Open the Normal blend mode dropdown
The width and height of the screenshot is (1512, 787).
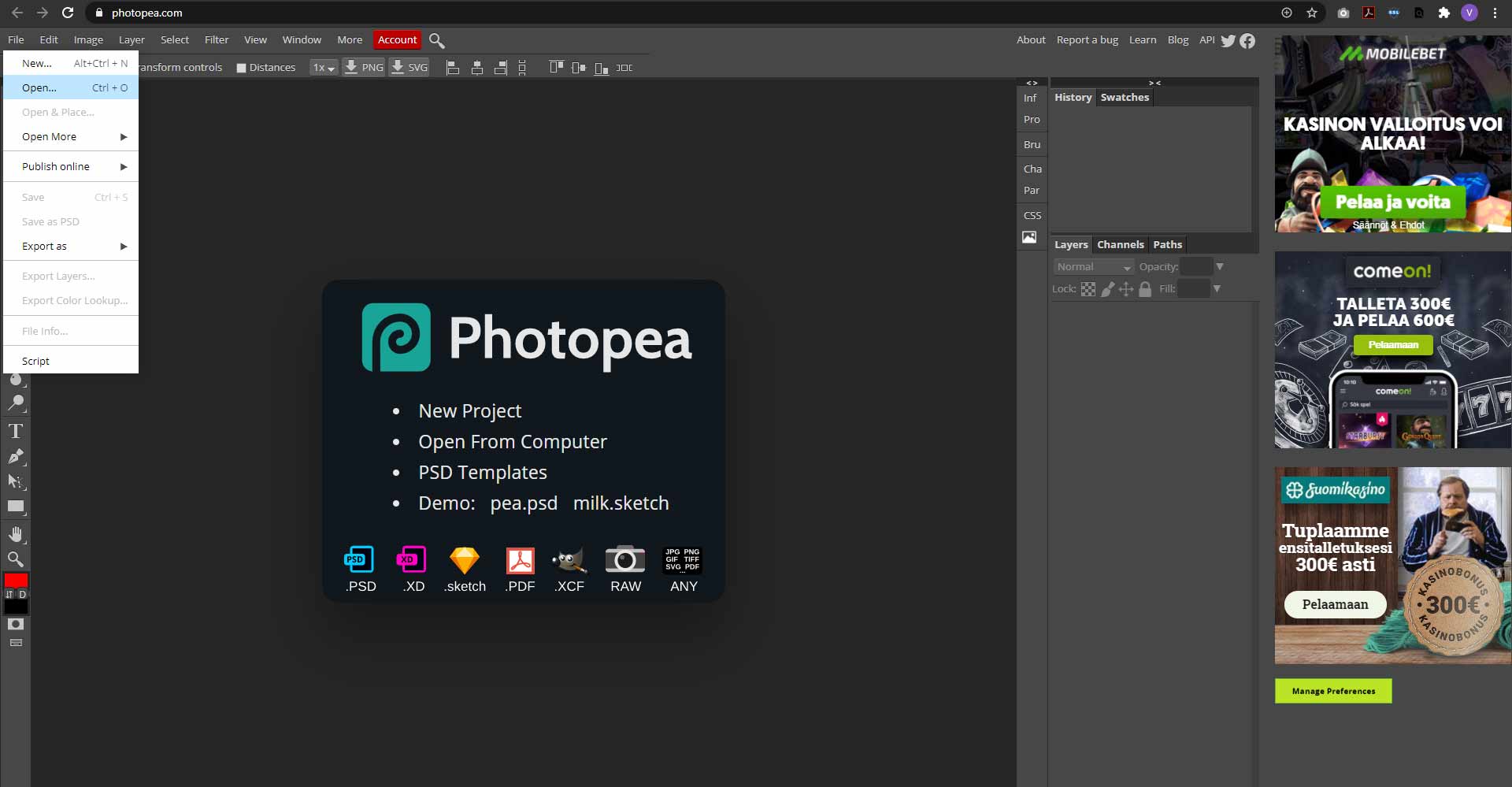click(x=1094, y=267)
